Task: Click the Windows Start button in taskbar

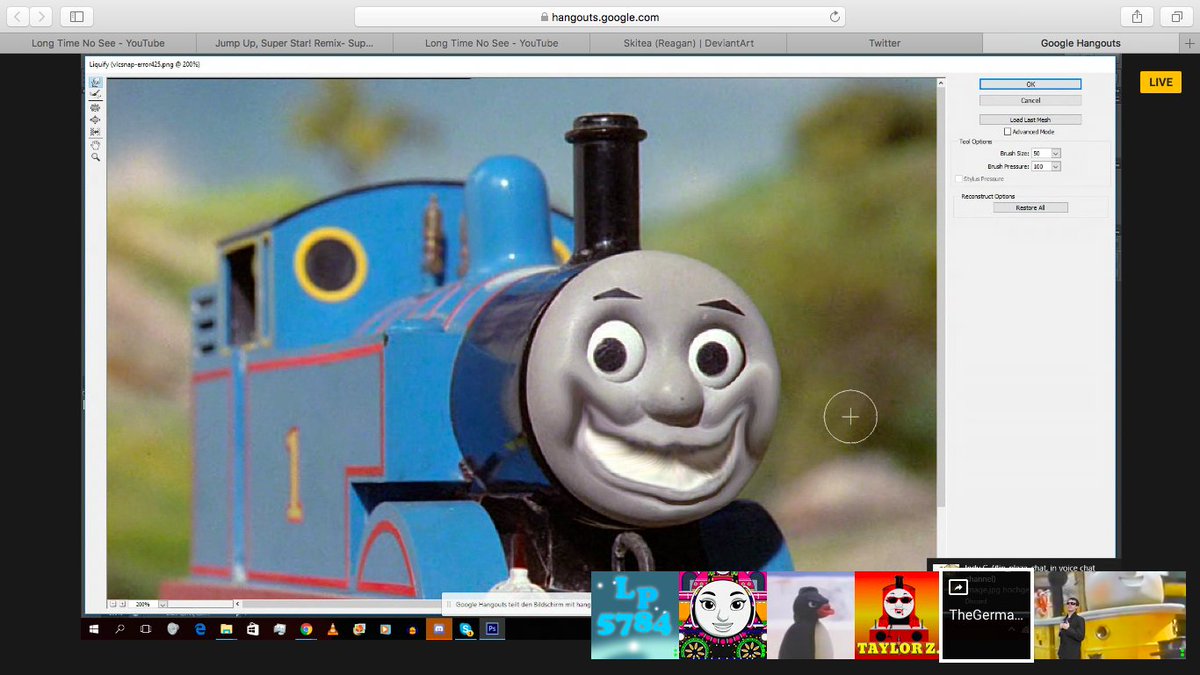Action: (x=94, y=629)
